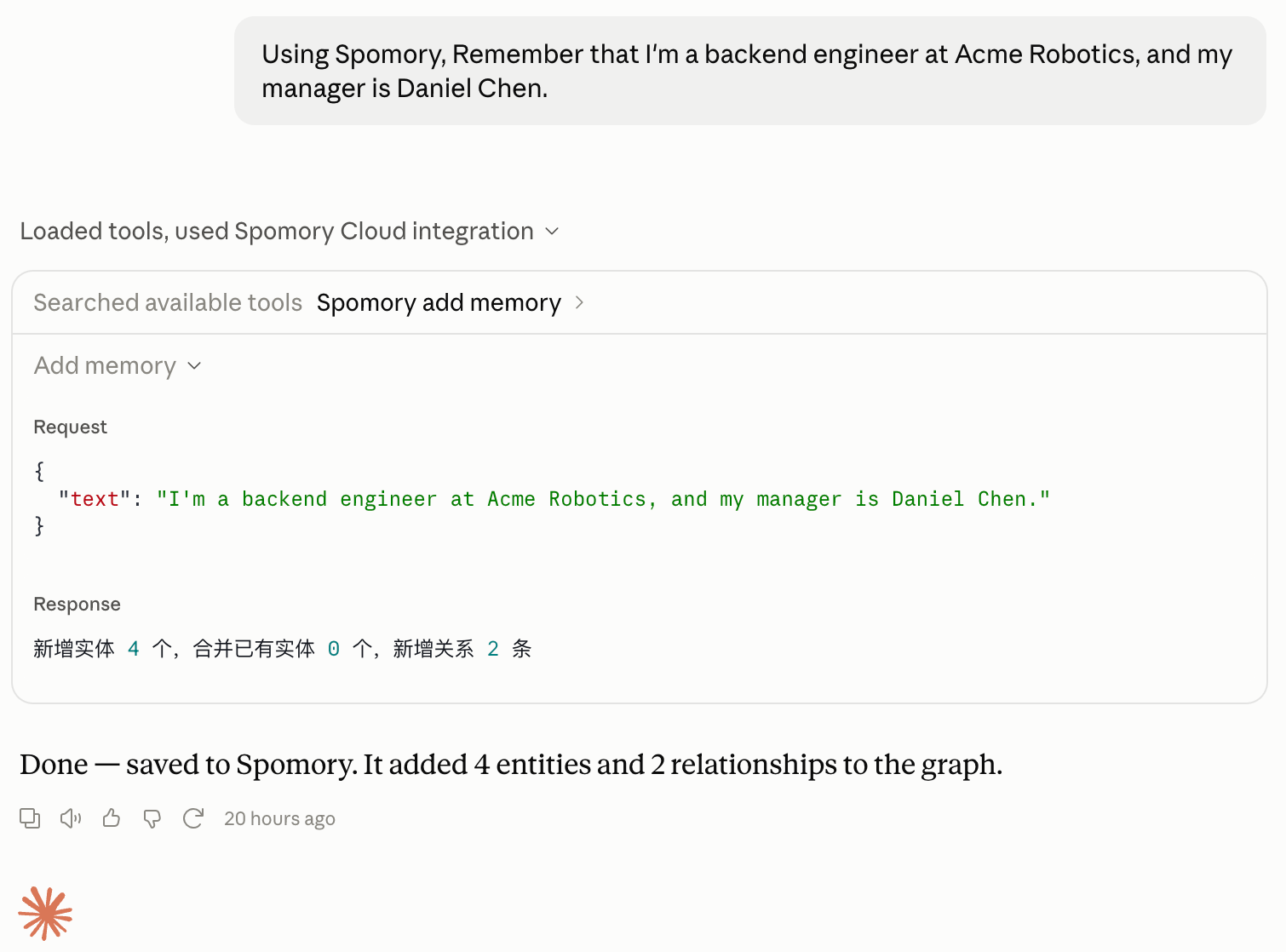This screenshot has width=1286, height=952.
Task: Retry the response with the regenerate icon
Action: [x=193, y=818]
